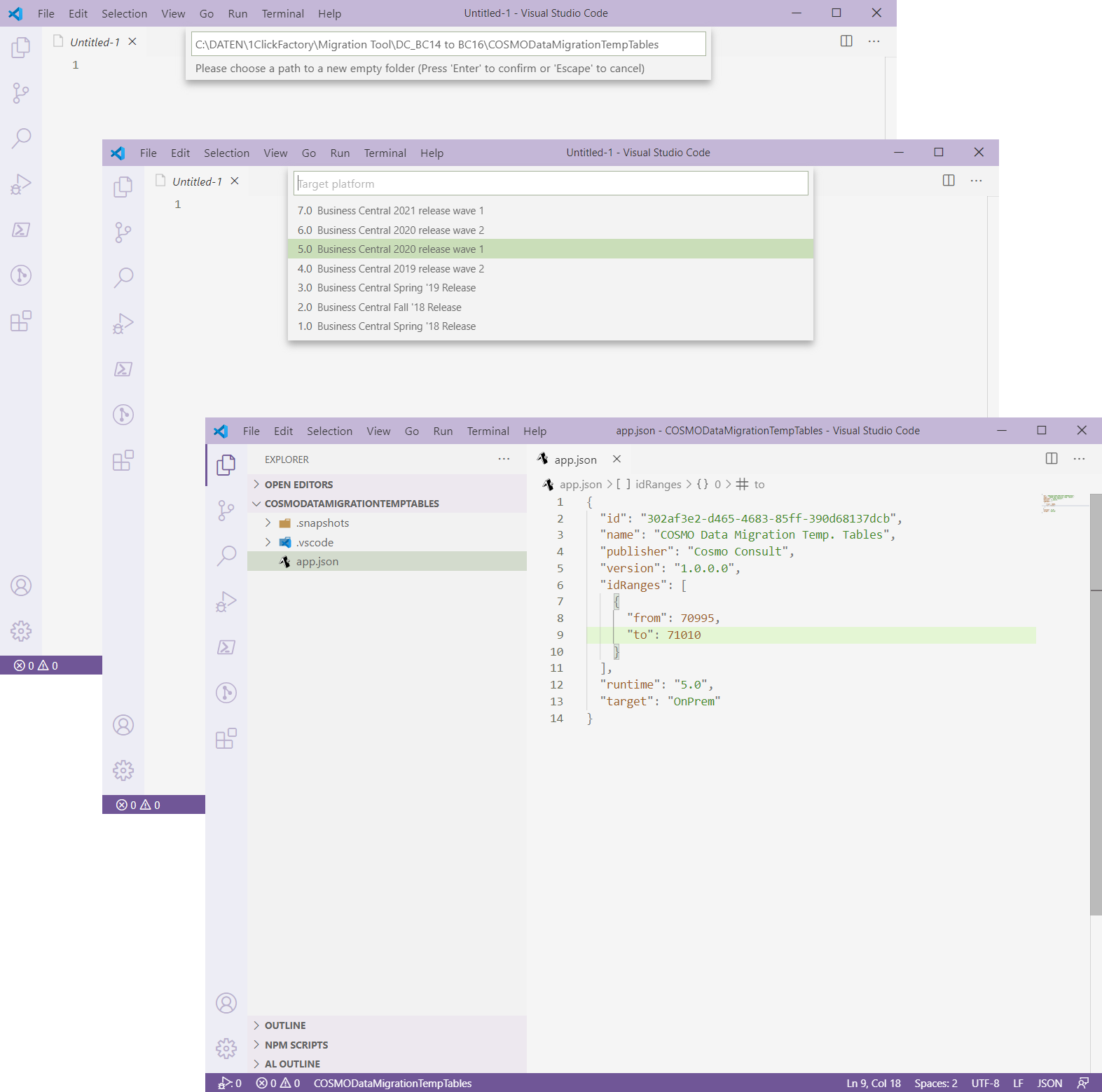This screenshot has width=1102, height=1092.
Task: Open Extensions view in the app.json window
Action: [x=226, y=738]
